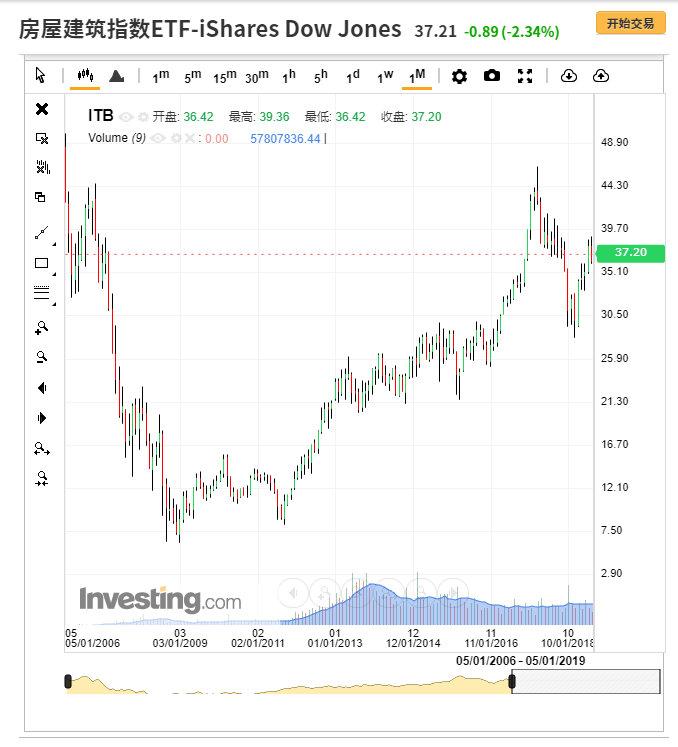Click the expand horizontal zoom icon

point(42,448)
